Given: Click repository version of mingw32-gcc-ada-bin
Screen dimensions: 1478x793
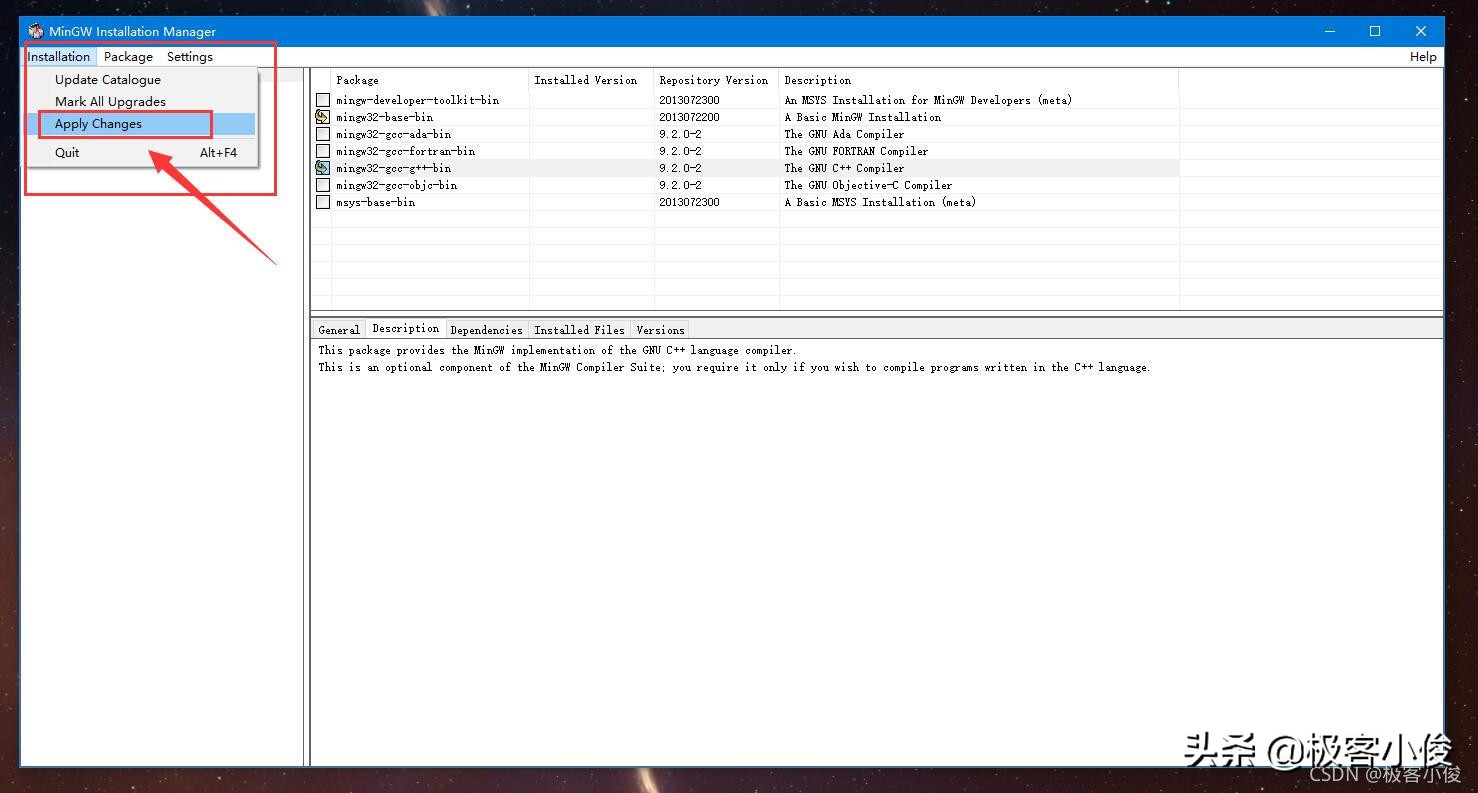Looking at the screenshot, I should (680, 134).
